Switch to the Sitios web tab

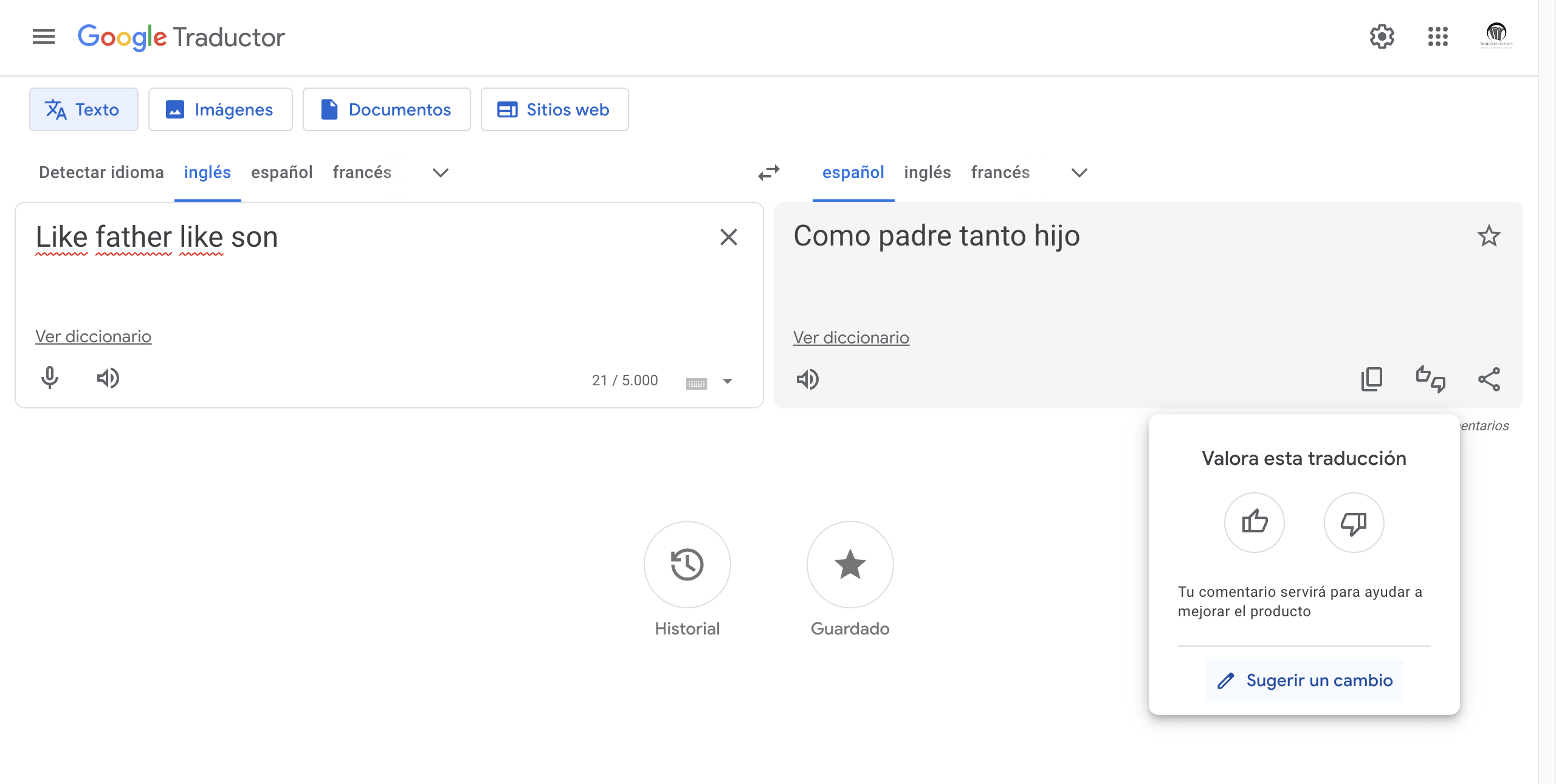pyautogui.click(x=555, y=109)
